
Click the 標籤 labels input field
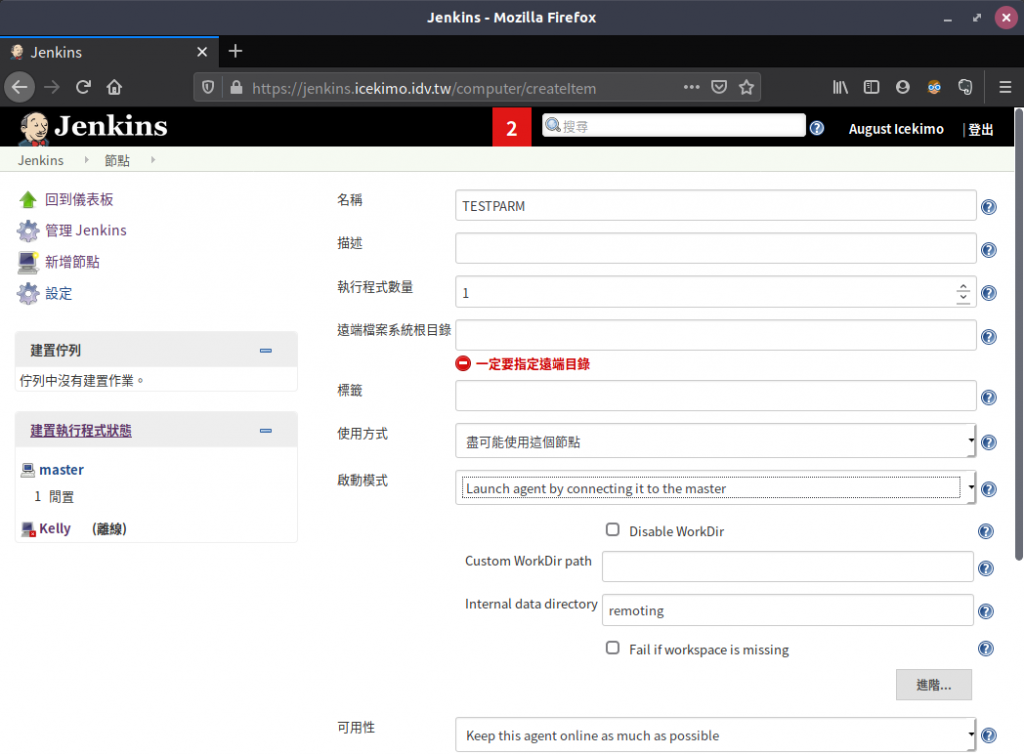[x=716, y=396]
